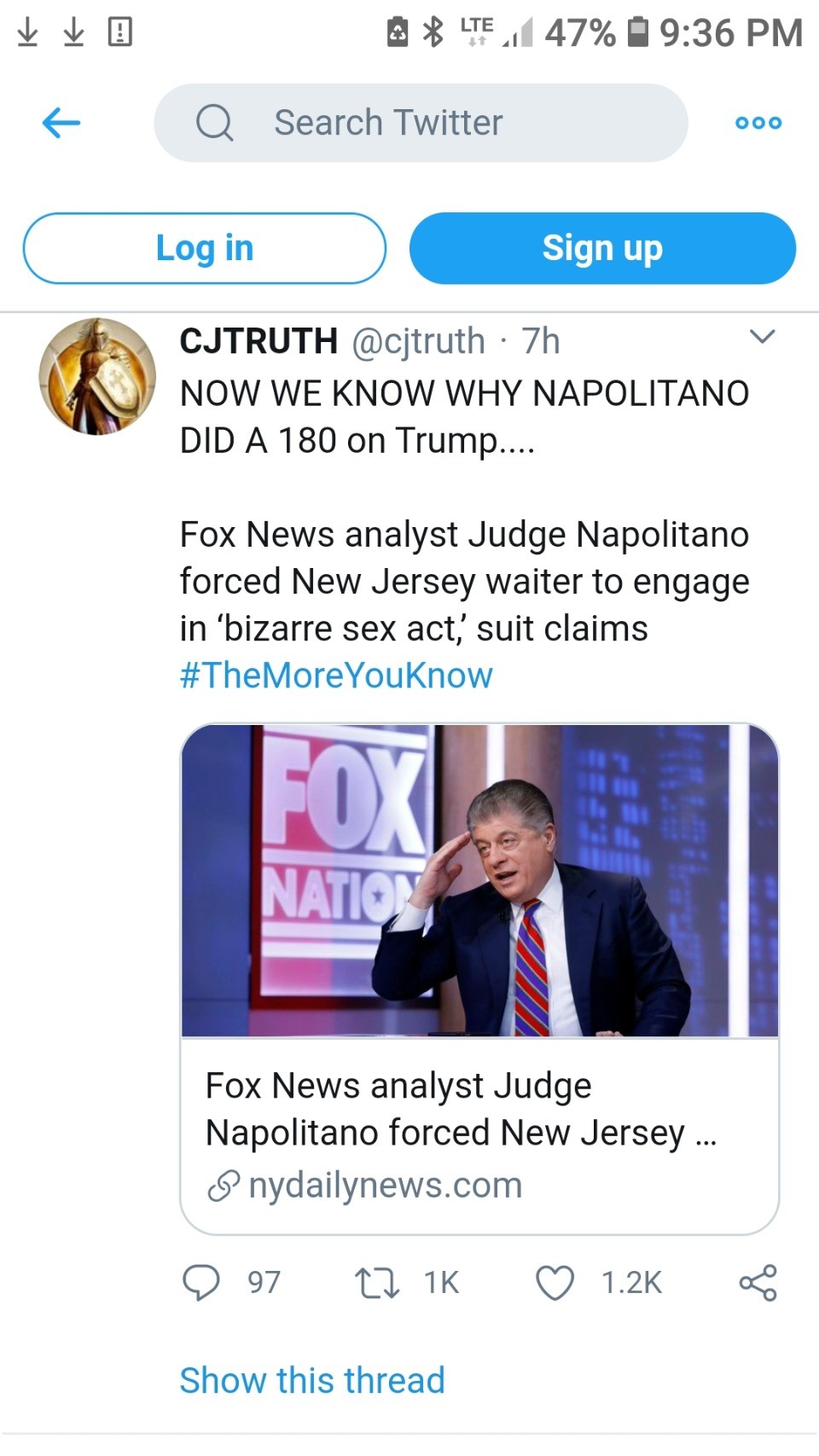The image size is (819, 1456).
Task: Click the reply speech bubble icon
Action: [201, 1282]
